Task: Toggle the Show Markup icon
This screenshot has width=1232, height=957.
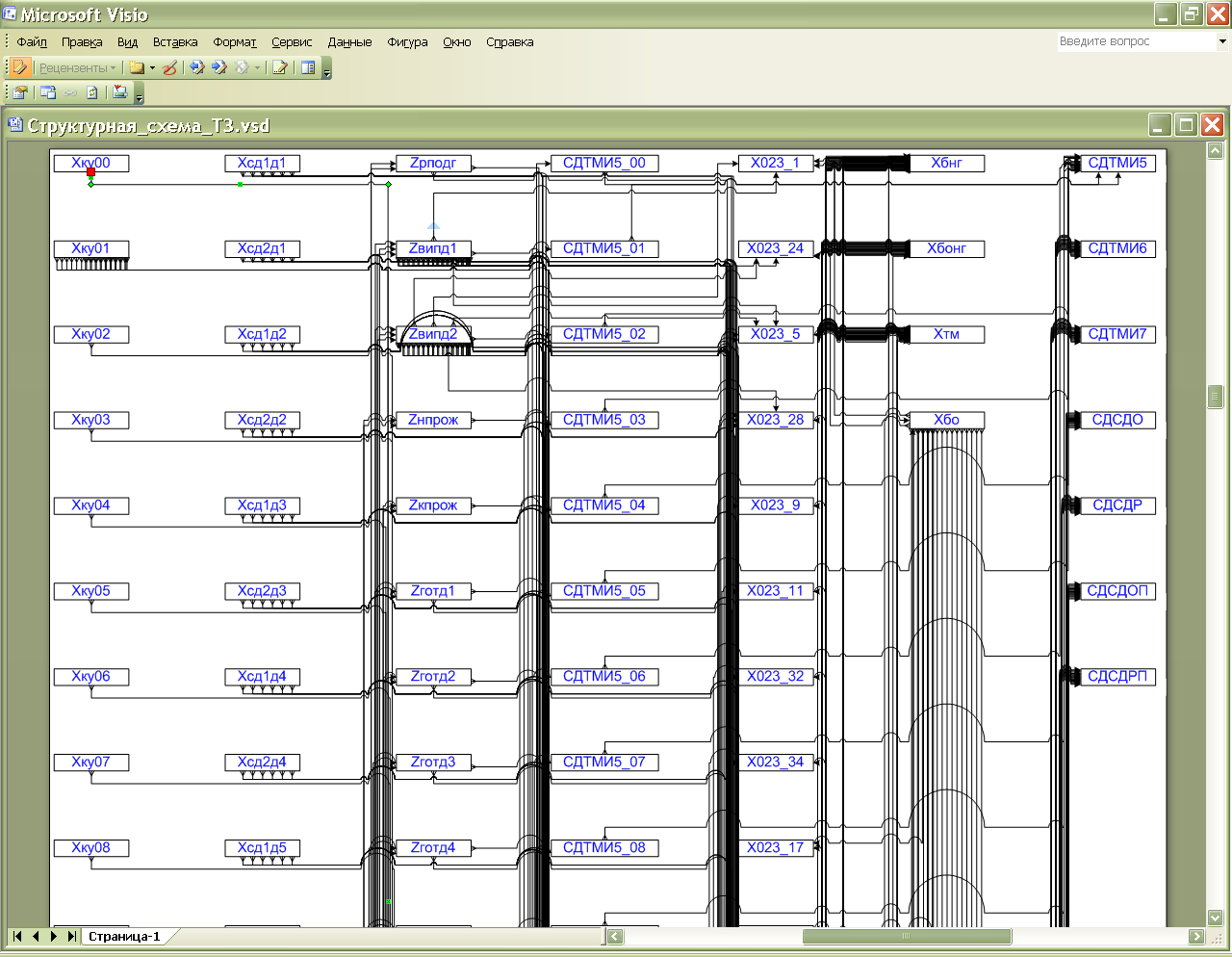Action: pos(21,67)
